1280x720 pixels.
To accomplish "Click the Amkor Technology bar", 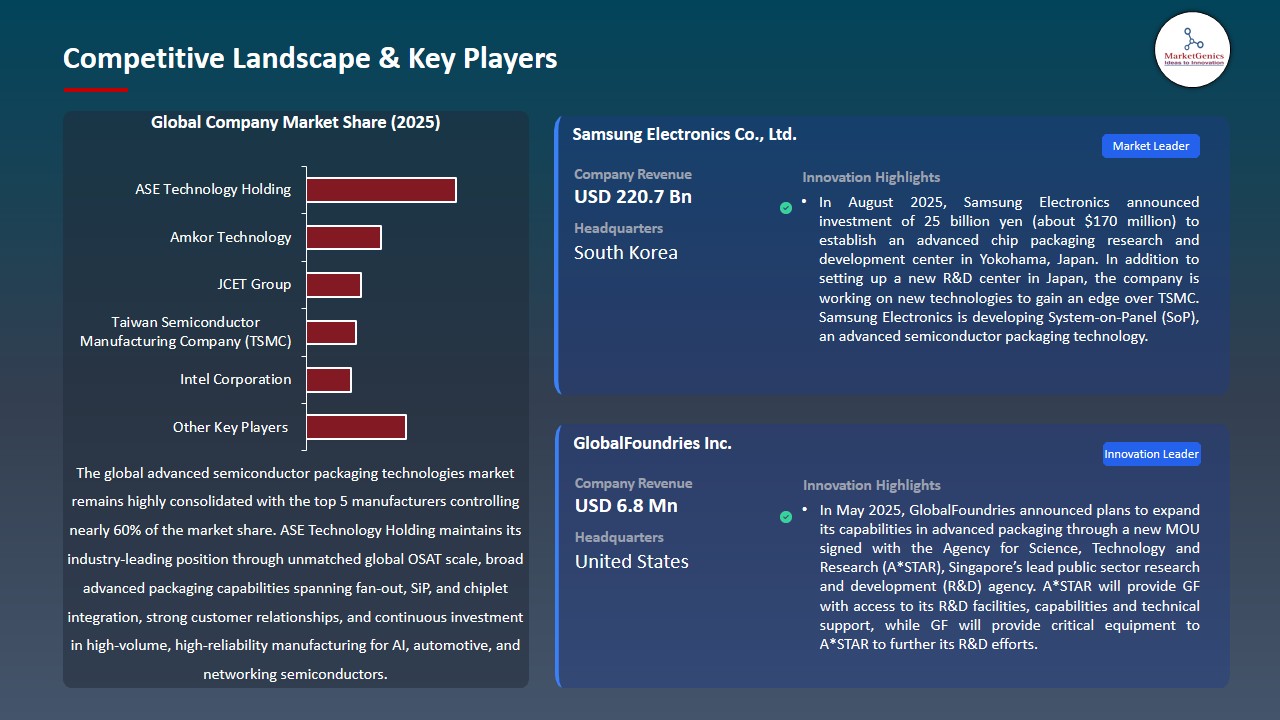I will point(343,237).
